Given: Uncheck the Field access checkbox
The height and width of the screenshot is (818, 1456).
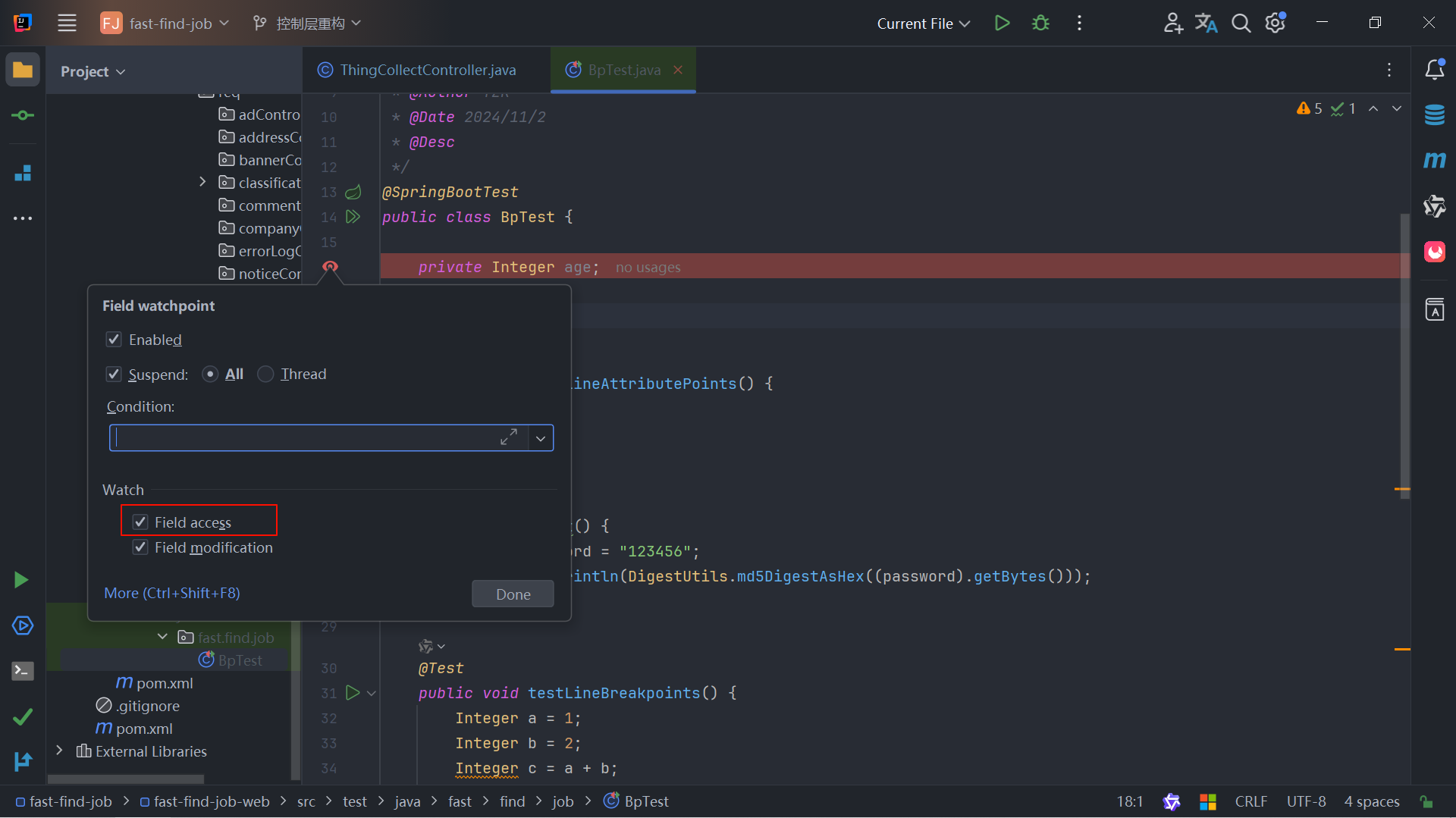Looking at the screenshot, I should click(x=140, y=522).
